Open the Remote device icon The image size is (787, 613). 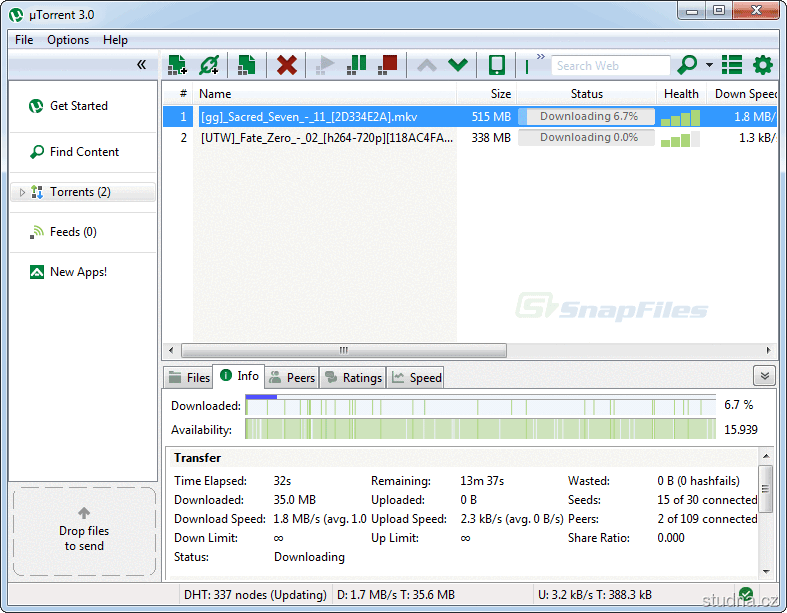click(x=496, y=65)
